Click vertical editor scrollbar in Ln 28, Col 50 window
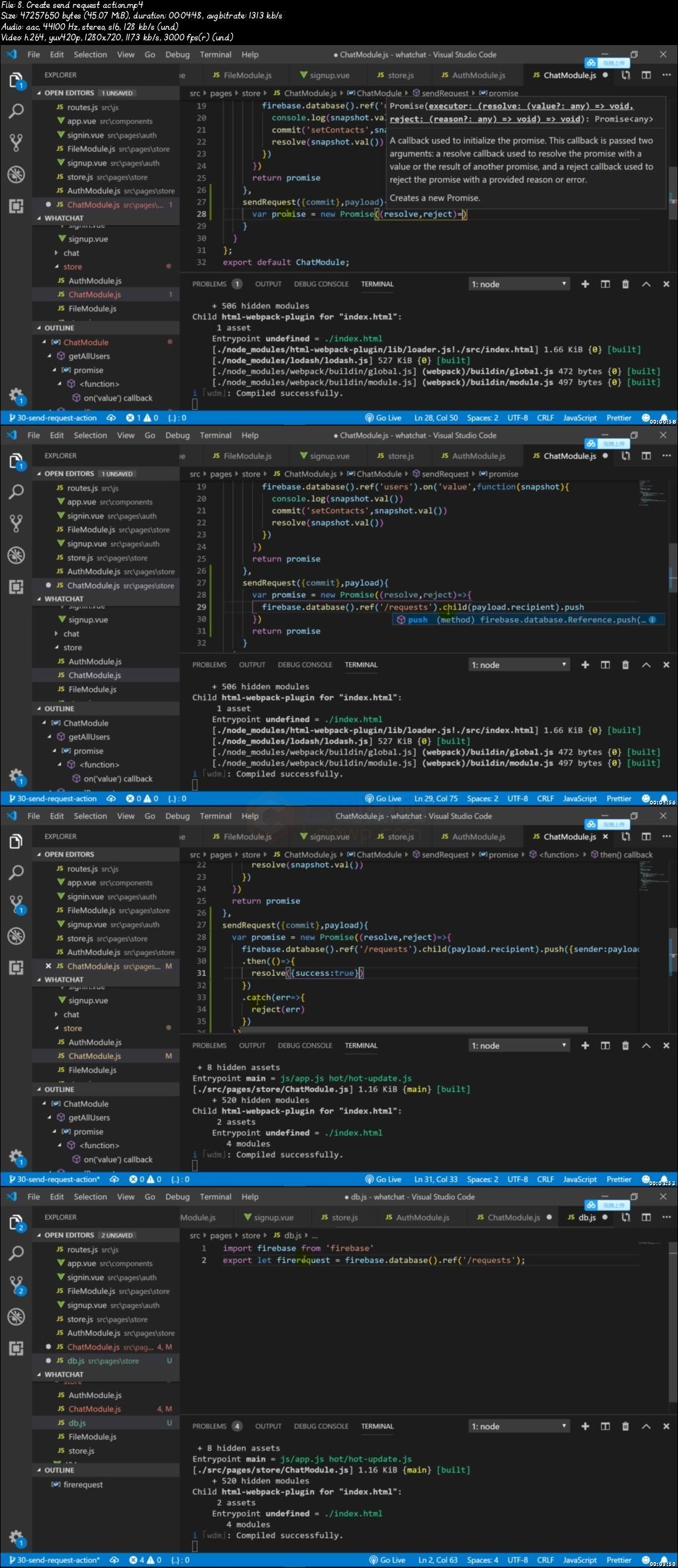This screenshot has height=1568, width=678. (673, 185)
